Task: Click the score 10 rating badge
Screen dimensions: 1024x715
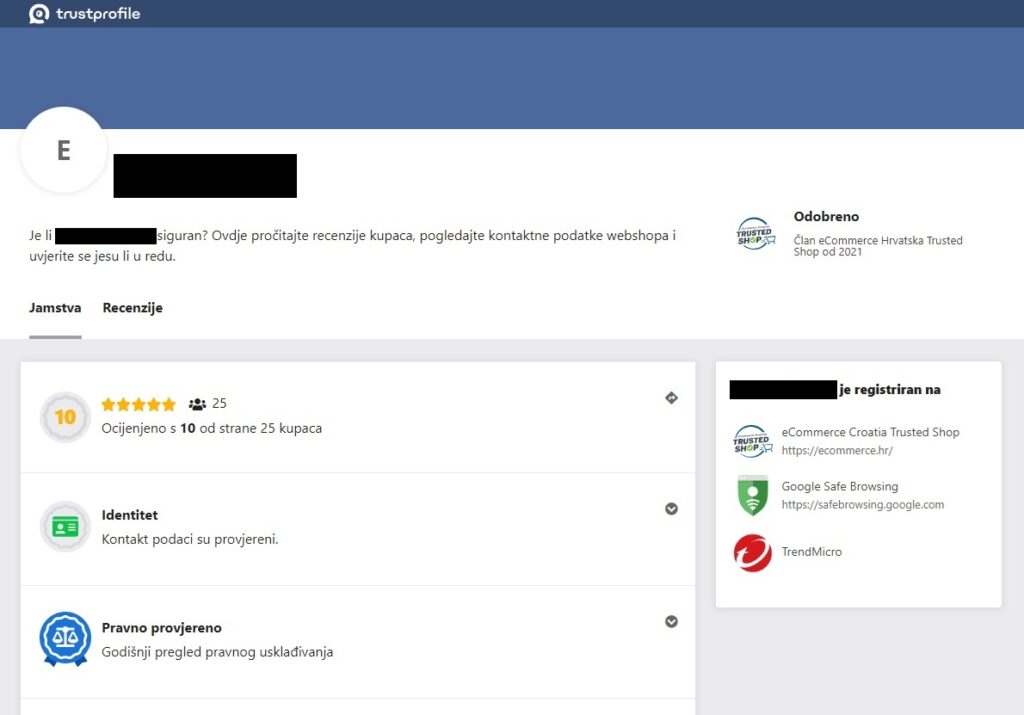Action: coord(65,417)
